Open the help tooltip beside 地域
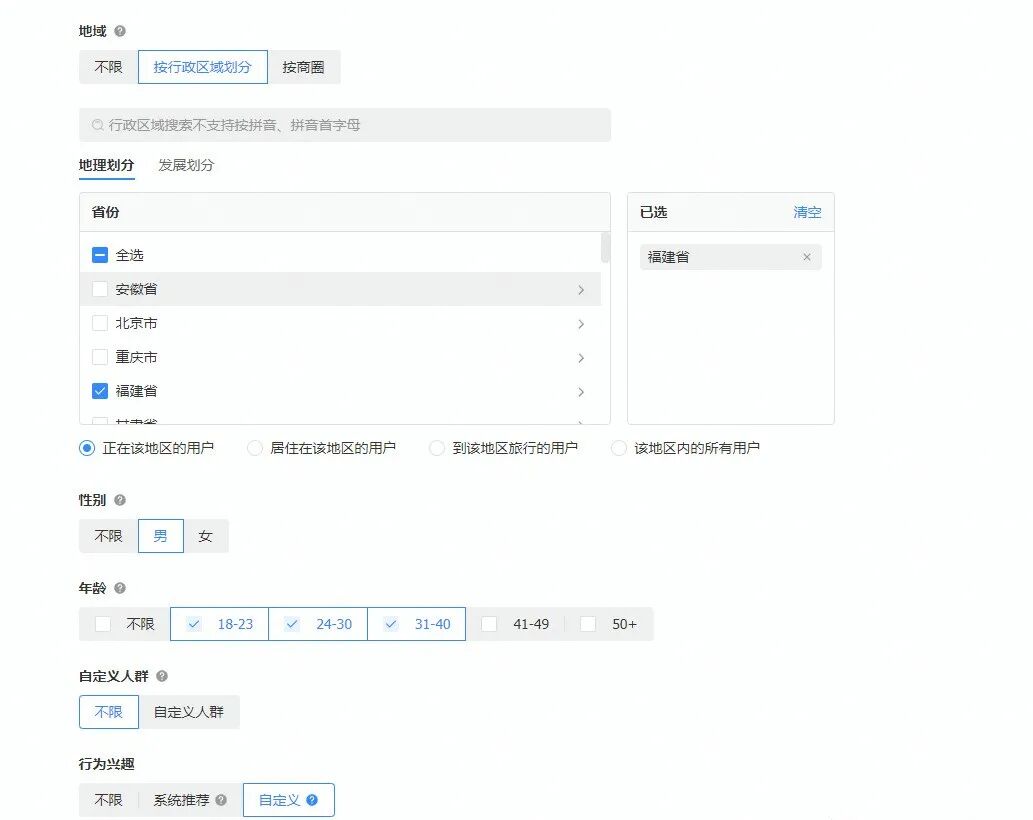The height and width of the screenshot is (820, 1033). point(119,31)
